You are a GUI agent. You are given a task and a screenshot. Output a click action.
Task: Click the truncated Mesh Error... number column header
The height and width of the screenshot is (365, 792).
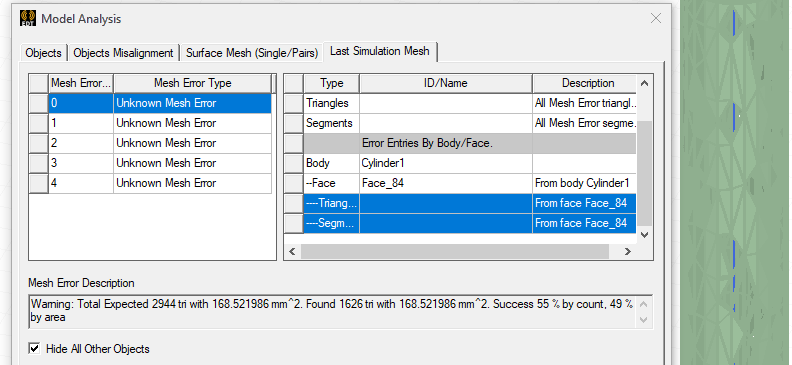81,83
